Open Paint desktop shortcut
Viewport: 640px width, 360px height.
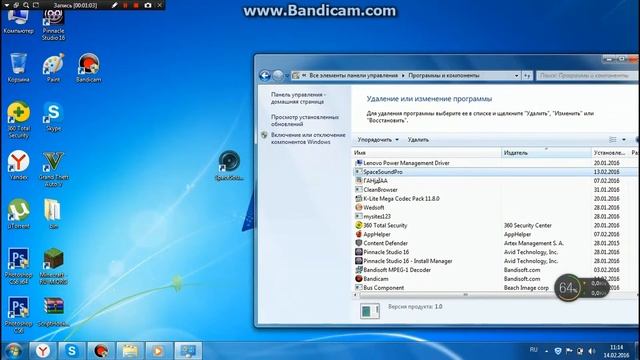53,68
